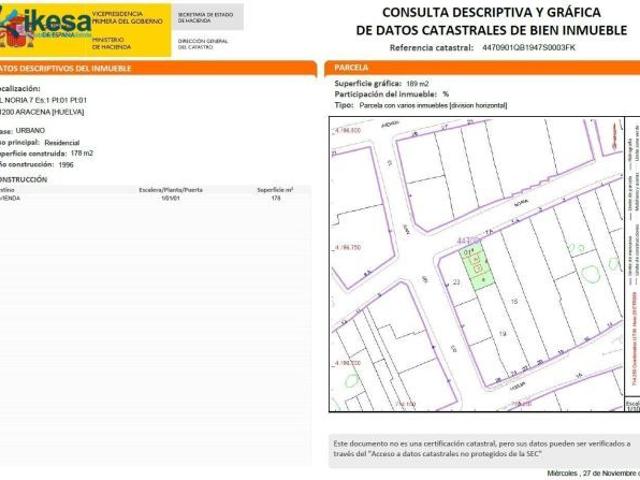Click 'DIRECCIÓN GENERAL DEL CATASTRO' text
640x480 pixels.
click(x=203, y=44)
